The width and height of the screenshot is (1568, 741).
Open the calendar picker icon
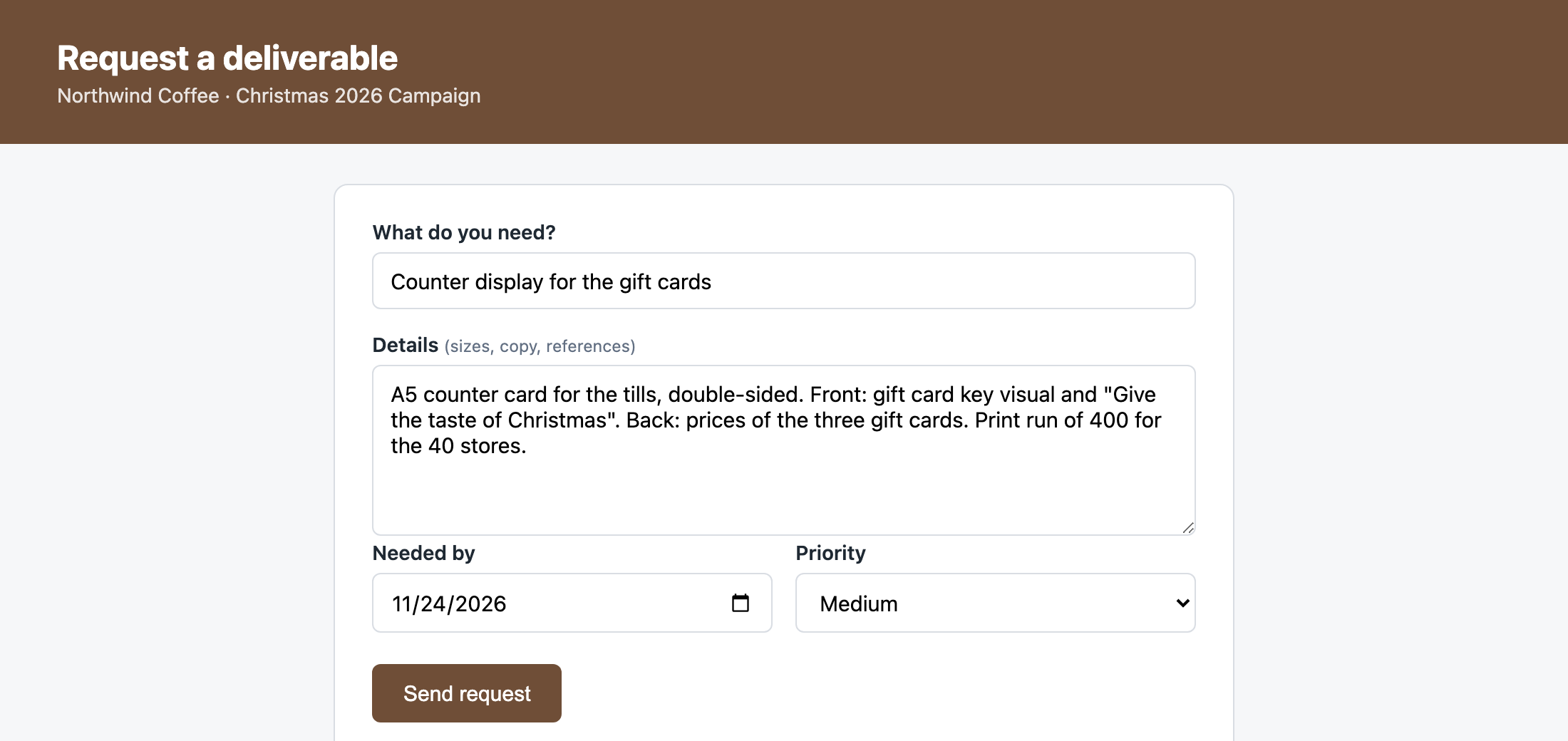click(741, 603)
